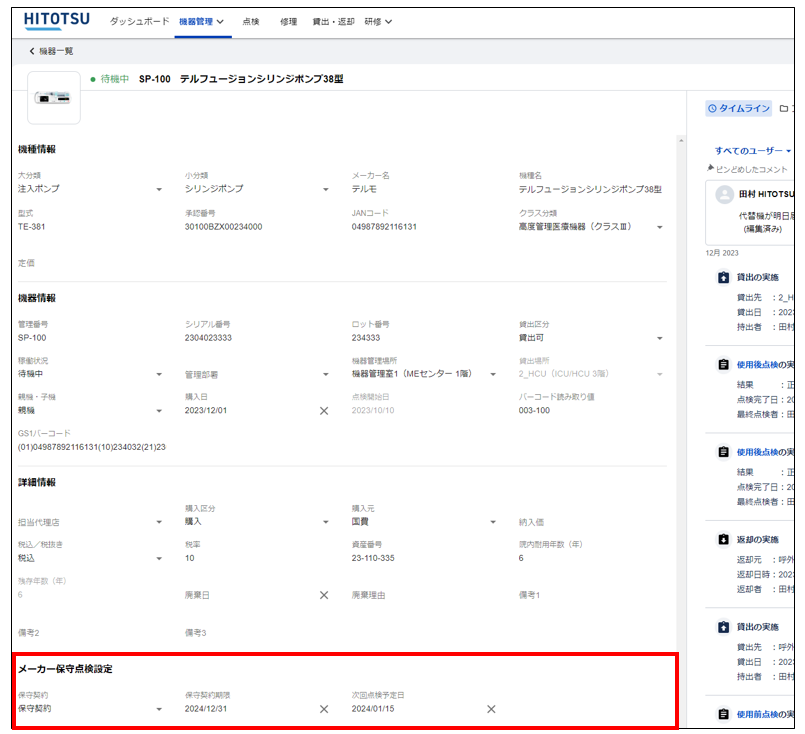Screen dimensions: 805x734
Task: Click the メーカー名 field containing テルモ
Action: [x=424, y=189]
